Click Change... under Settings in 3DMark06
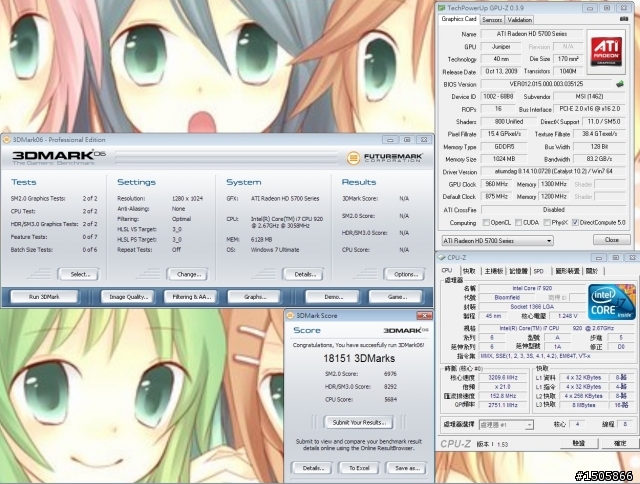This screenshot has width=640, height=484. pyautogui.click(x=189, y=274)
